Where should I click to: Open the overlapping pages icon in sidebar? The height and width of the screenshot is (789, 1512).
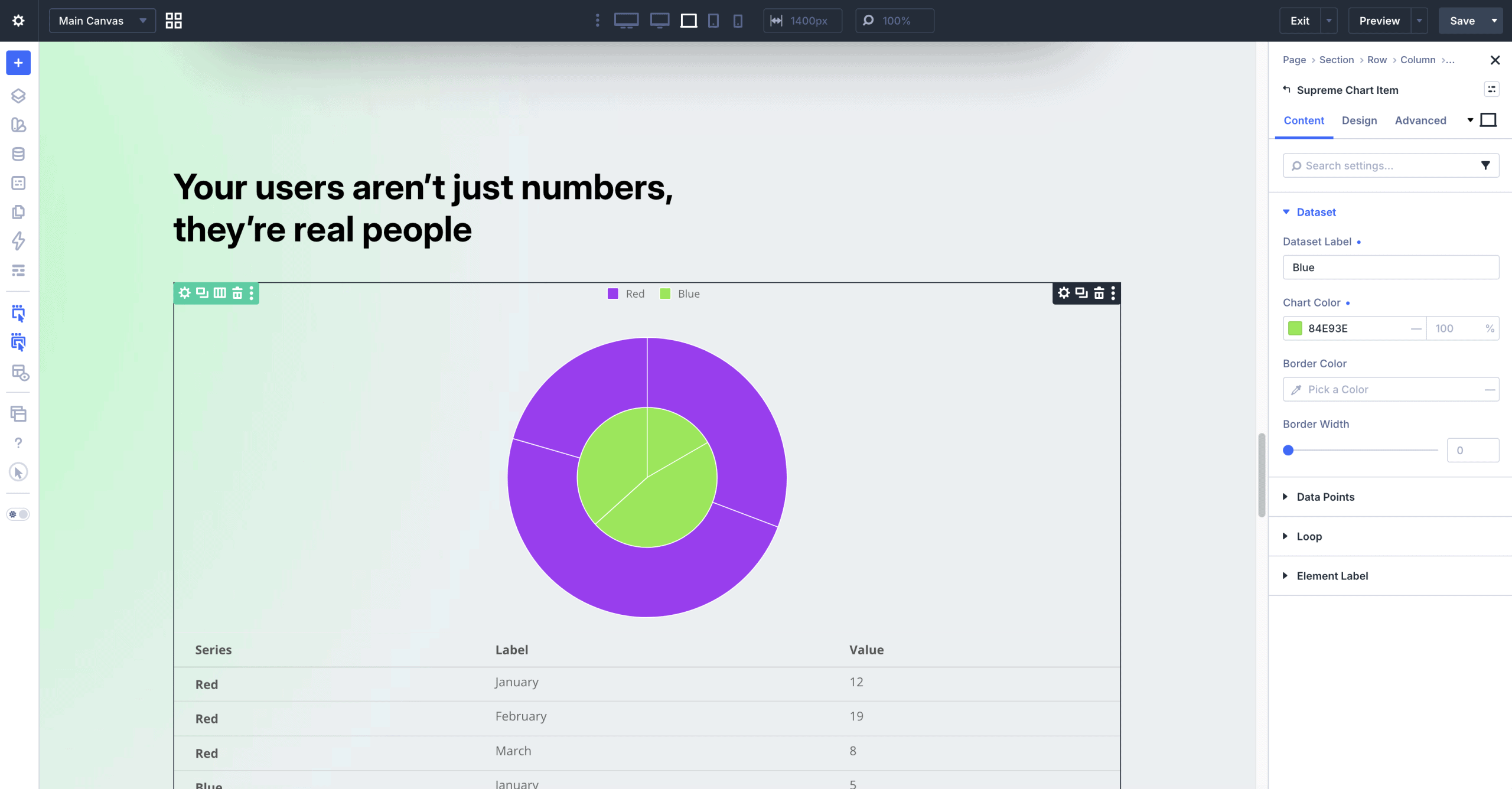pyautogui.click(x=18, y=212)
